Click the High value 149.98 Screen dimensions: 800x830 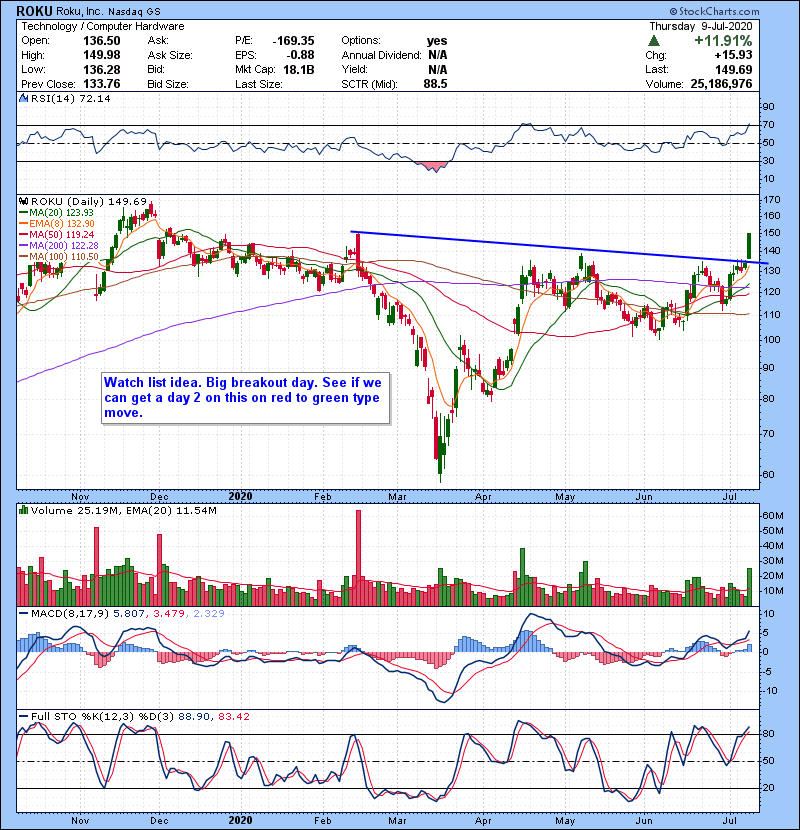(102, 55)
